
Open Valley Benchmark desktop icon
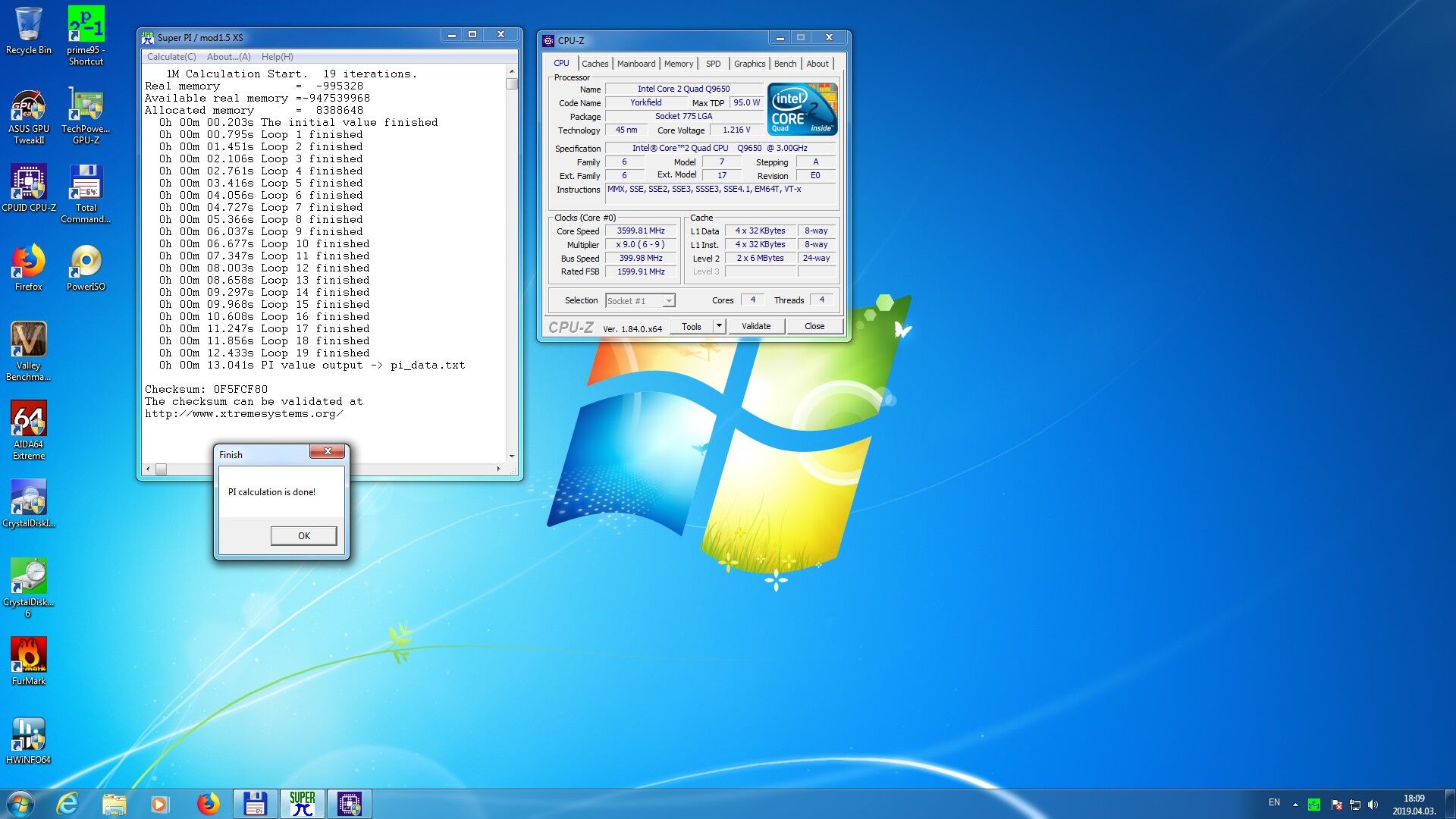coord(29,351)
